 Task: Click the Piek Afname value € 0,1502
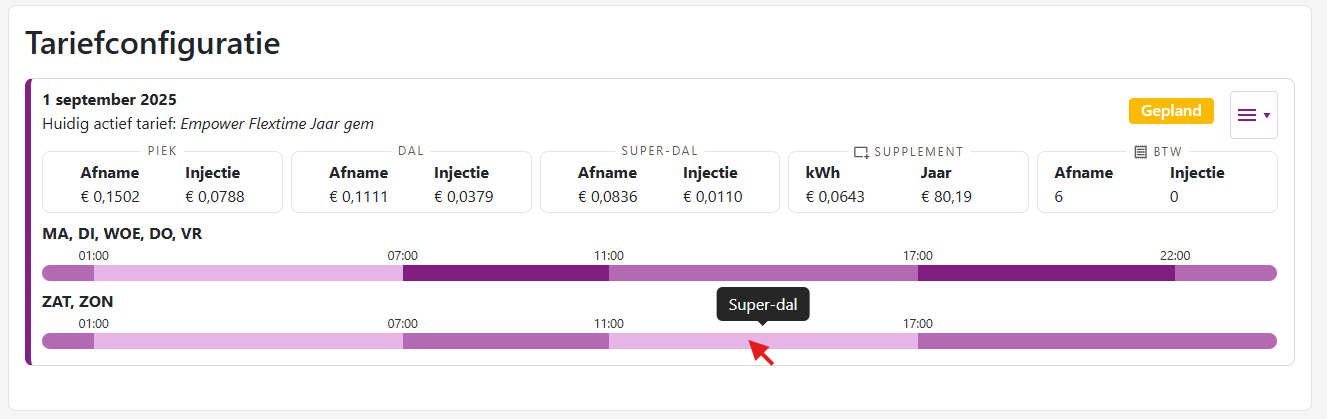click(x=113, y=197)
